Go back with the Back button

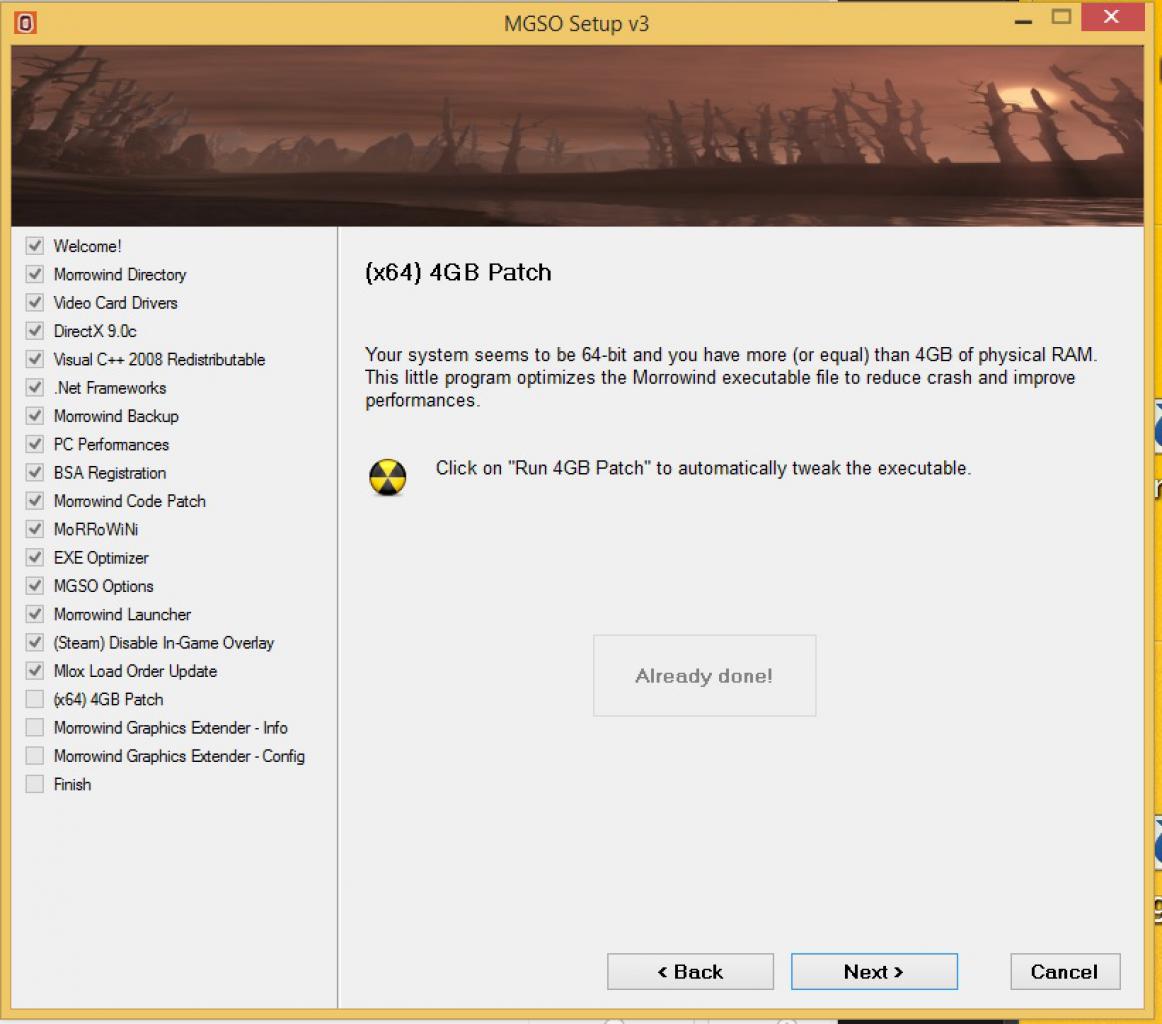690,971
